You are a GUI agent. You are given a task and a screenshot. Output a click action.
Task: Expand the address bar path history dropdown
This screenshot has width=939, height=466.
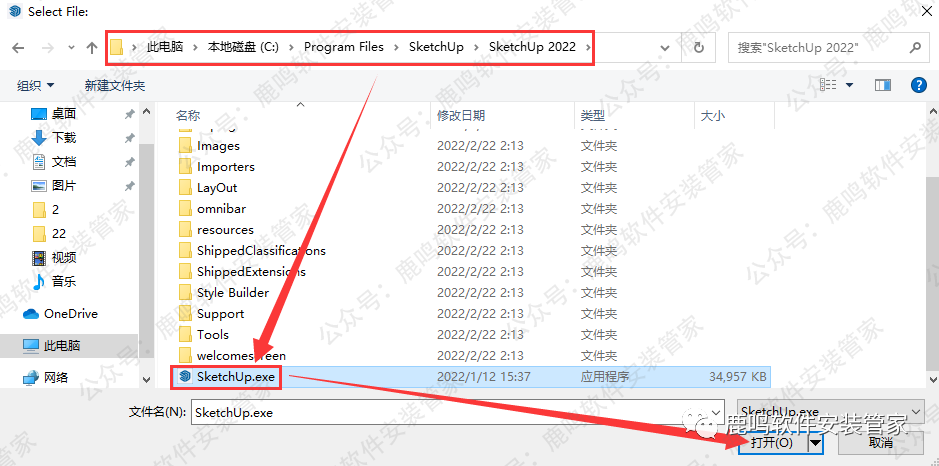point(664,48)
